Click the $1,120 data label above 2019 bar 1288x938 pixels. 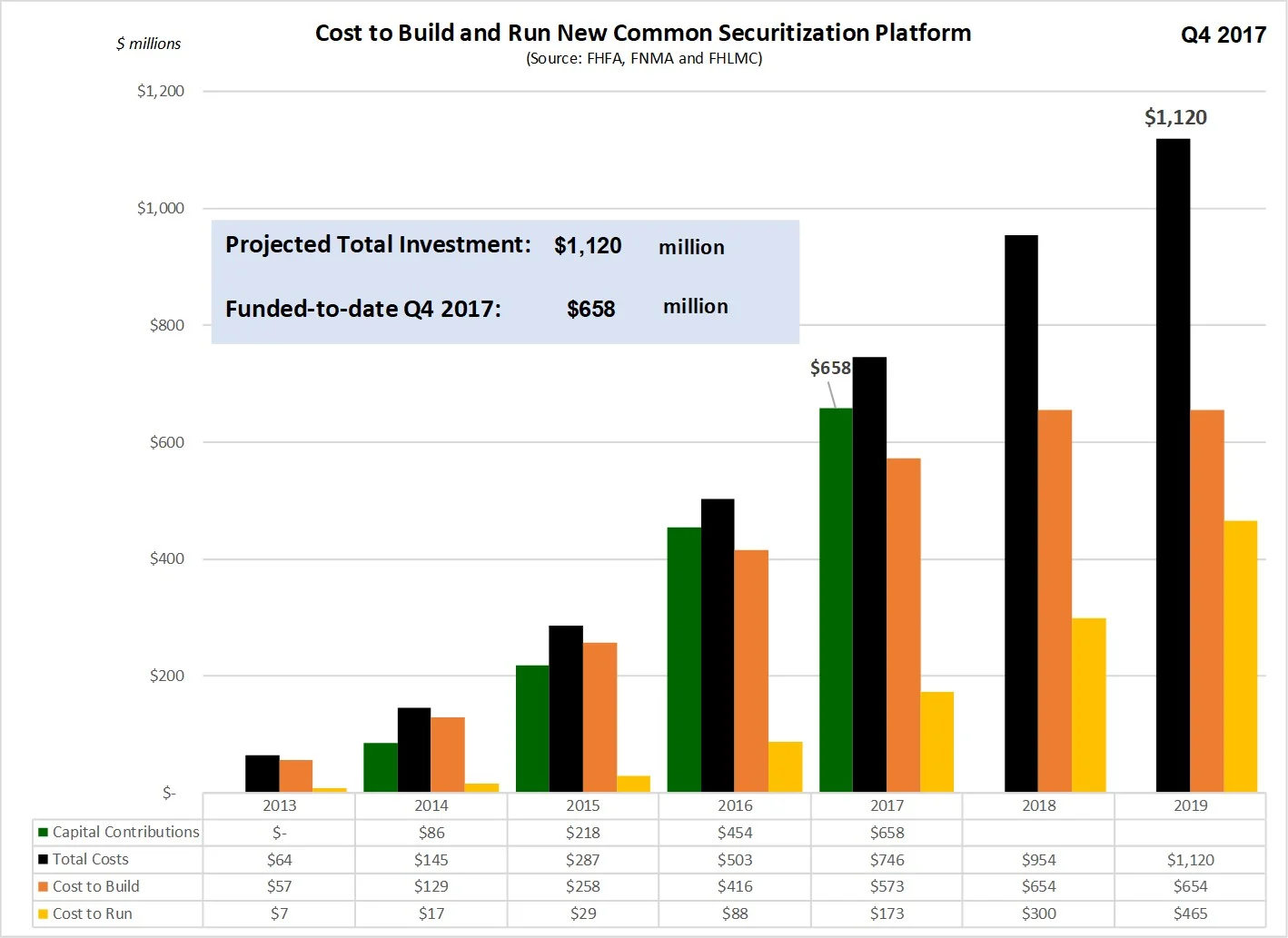tap(1175, 117)
